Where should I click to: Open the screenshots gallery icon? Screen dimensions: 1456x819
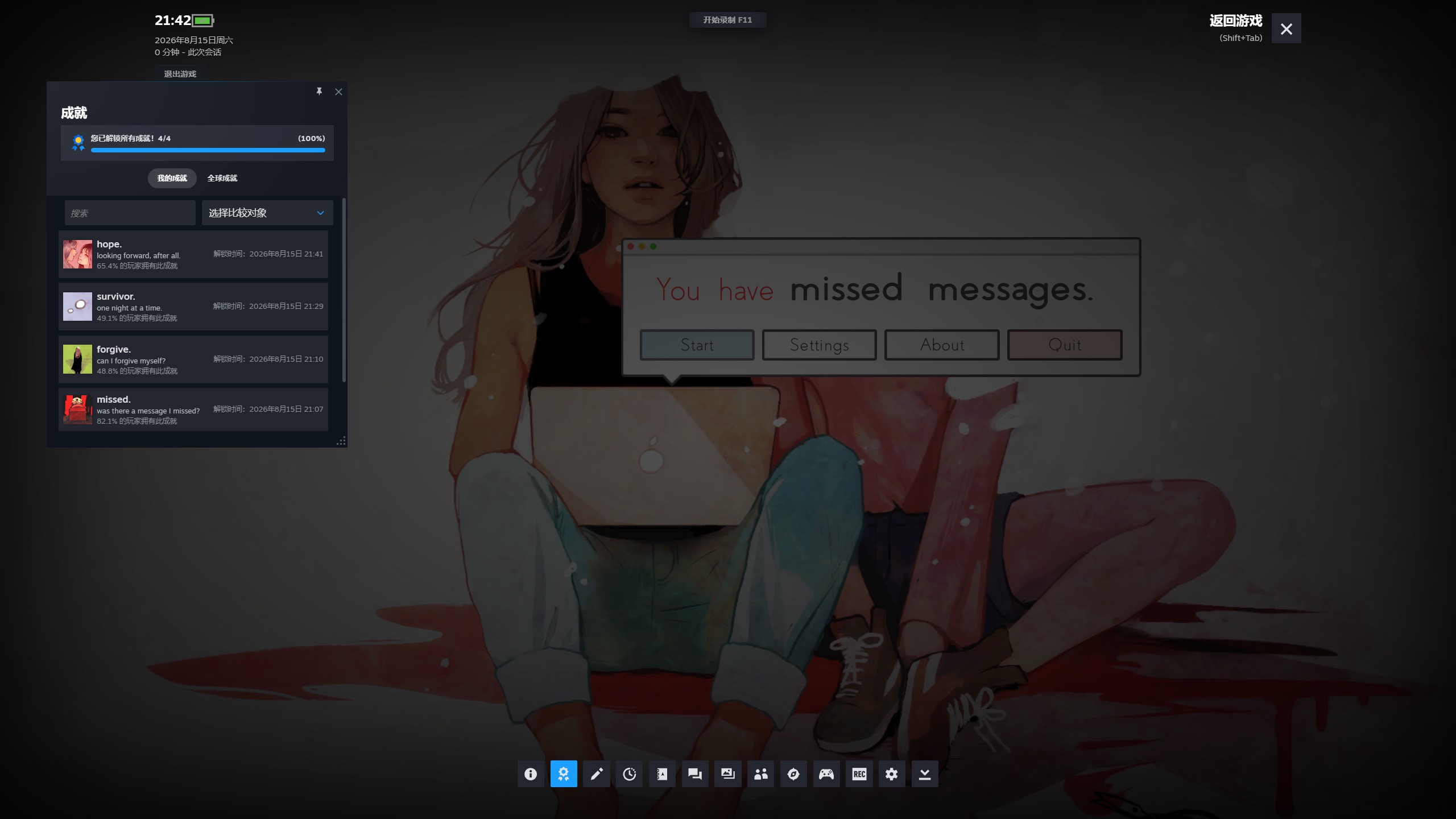[728, 774]
